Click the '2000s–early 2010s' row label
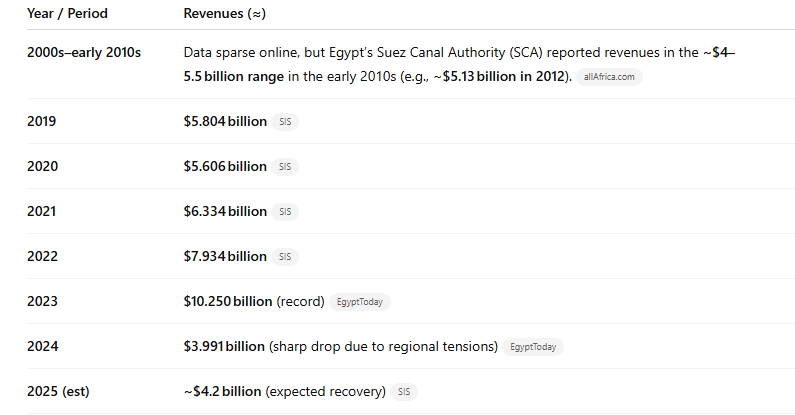The width and height of the screenshot is (795, 415). [x=84, y=53]
